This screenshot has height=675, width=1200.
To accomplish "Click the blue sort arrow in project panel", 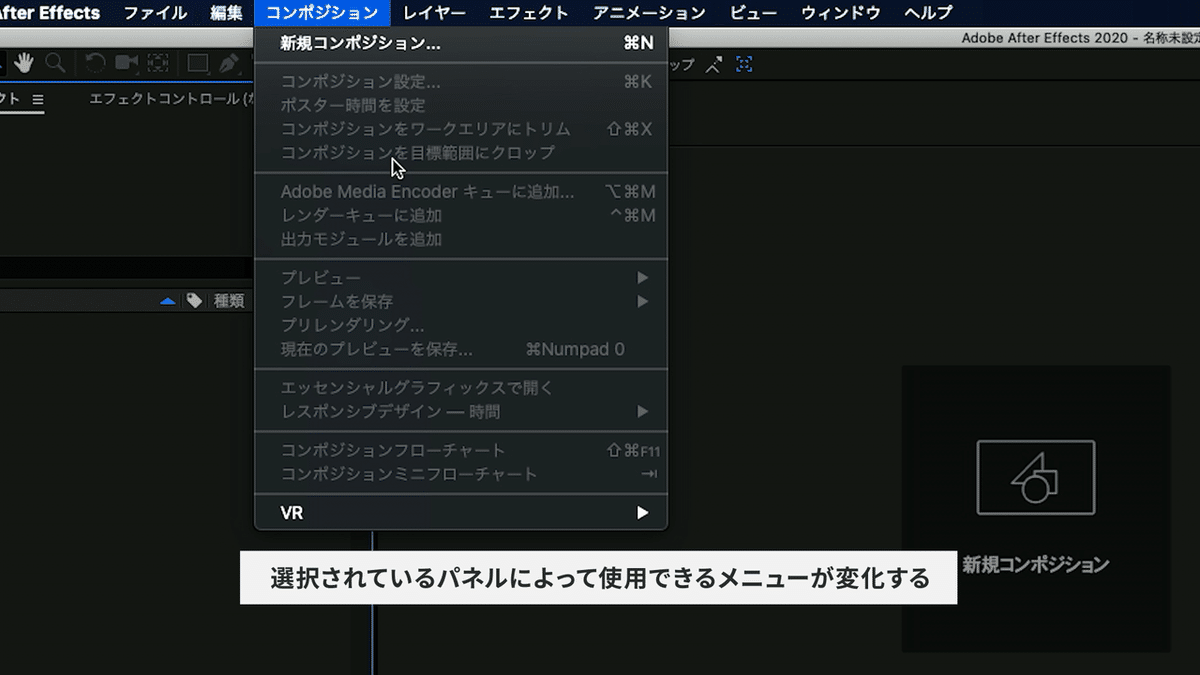I will (x=168, y=301).
